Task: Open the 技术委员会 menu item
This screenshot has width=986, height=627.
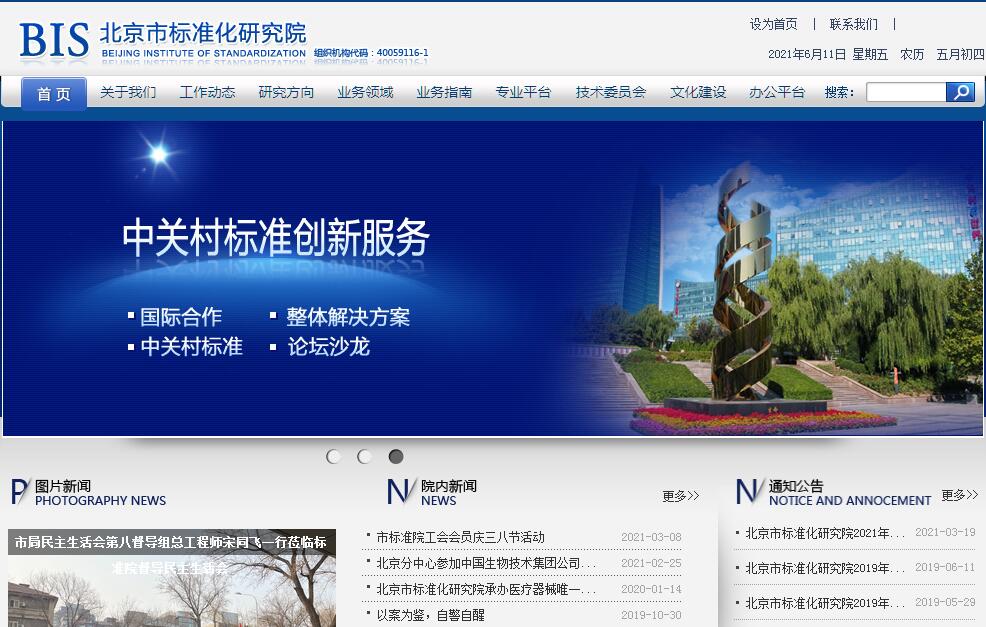Action: [610, 92]
